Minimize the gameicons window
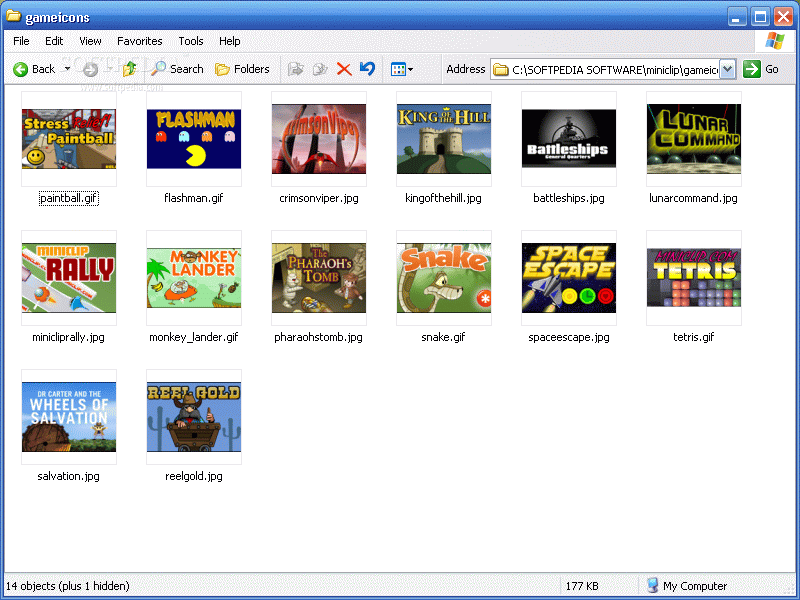 coord(736,17)
